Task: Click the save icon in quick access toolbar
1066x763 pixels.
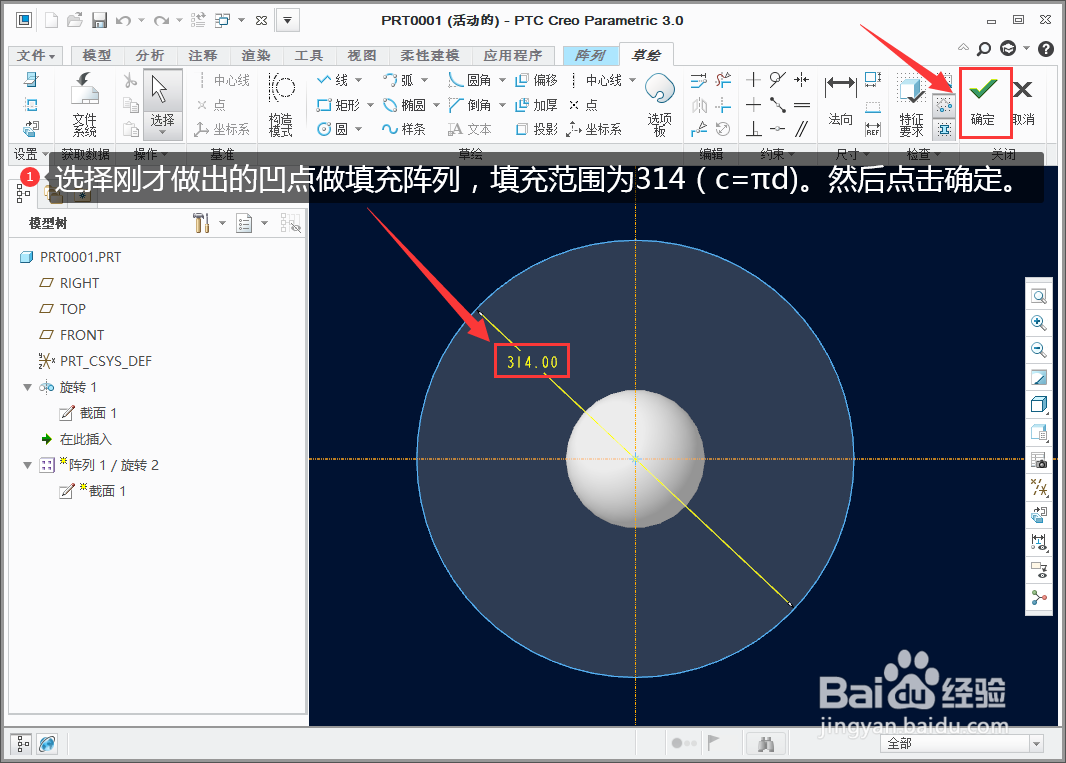Action: point(100,20)
